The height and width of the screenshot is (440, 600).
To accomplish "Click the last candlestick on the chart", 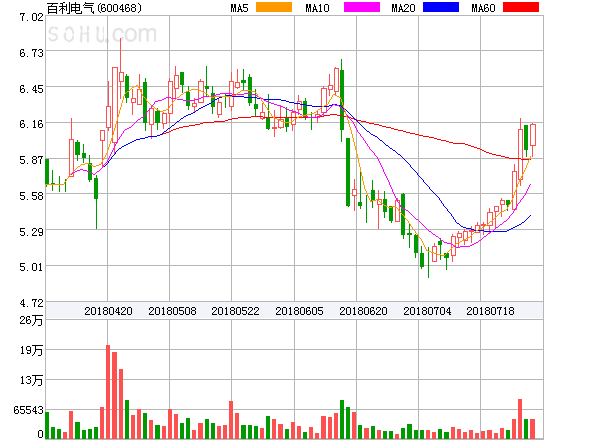I will [533, 139].
